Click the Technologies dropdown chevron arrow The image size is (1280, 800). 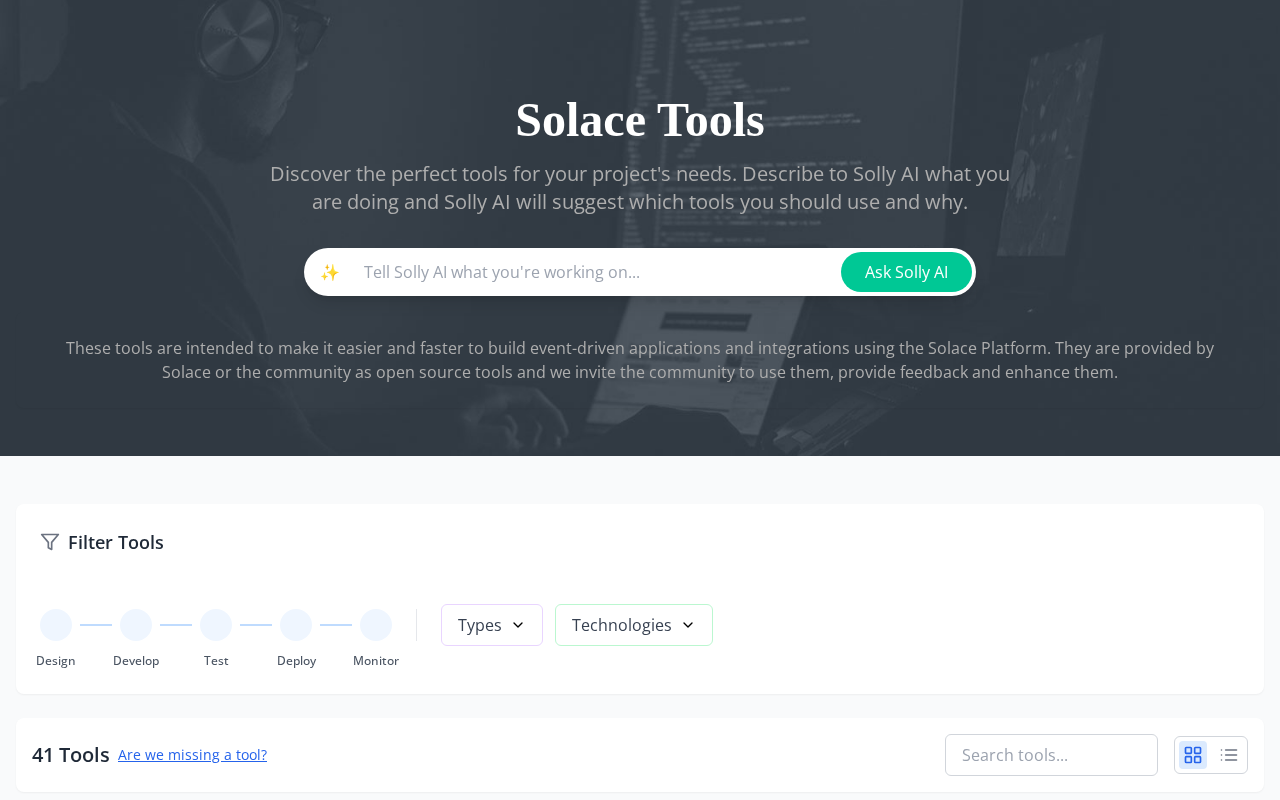(688, 625)
